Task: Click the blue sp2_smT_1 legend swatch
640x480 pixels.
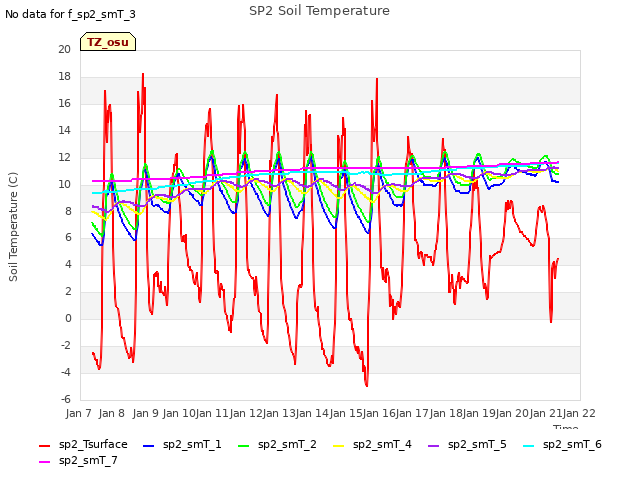Action: [149, 445]
